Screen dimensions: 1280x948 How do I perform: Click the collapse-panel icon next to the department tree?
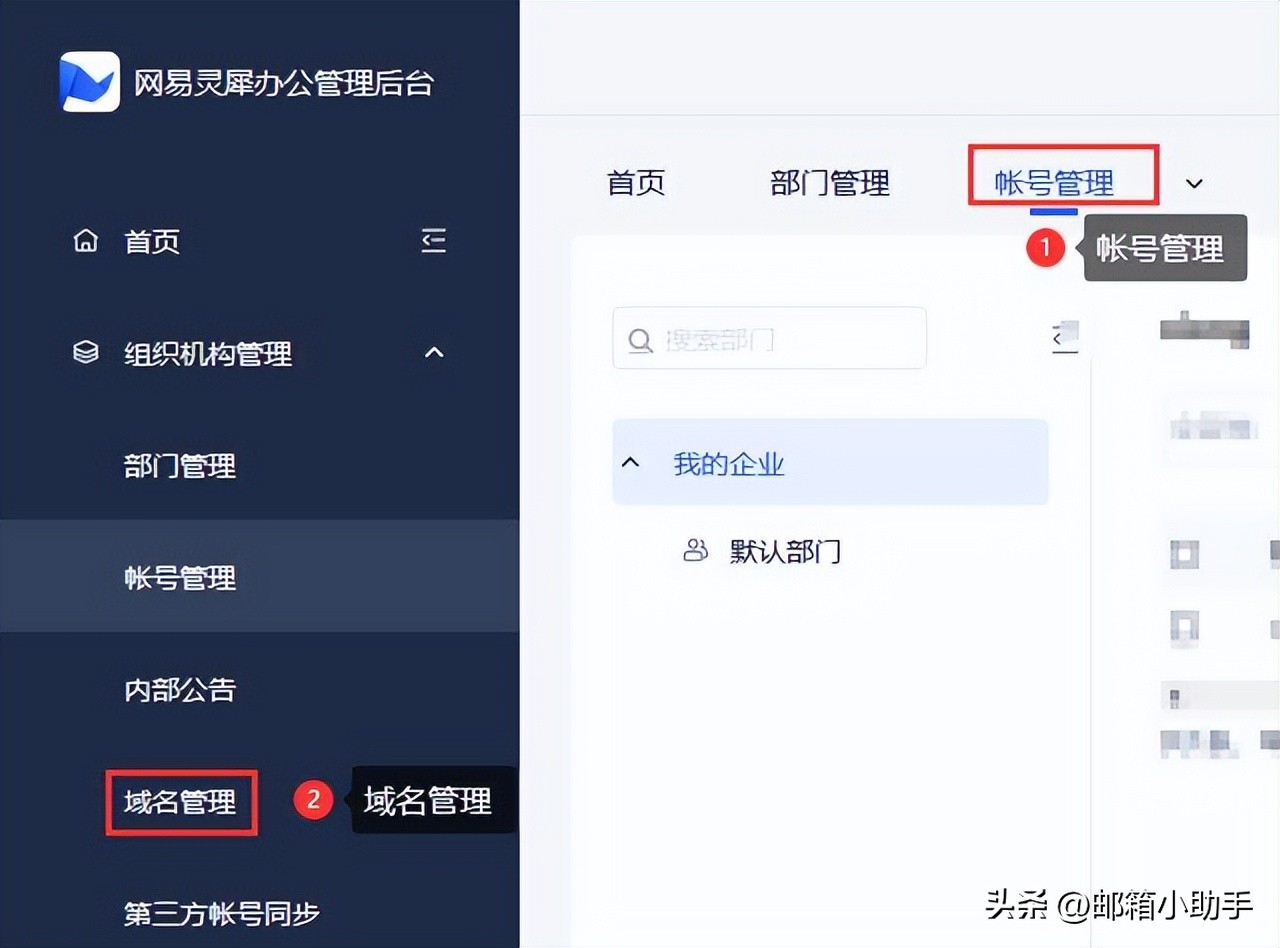[1063, 338]
